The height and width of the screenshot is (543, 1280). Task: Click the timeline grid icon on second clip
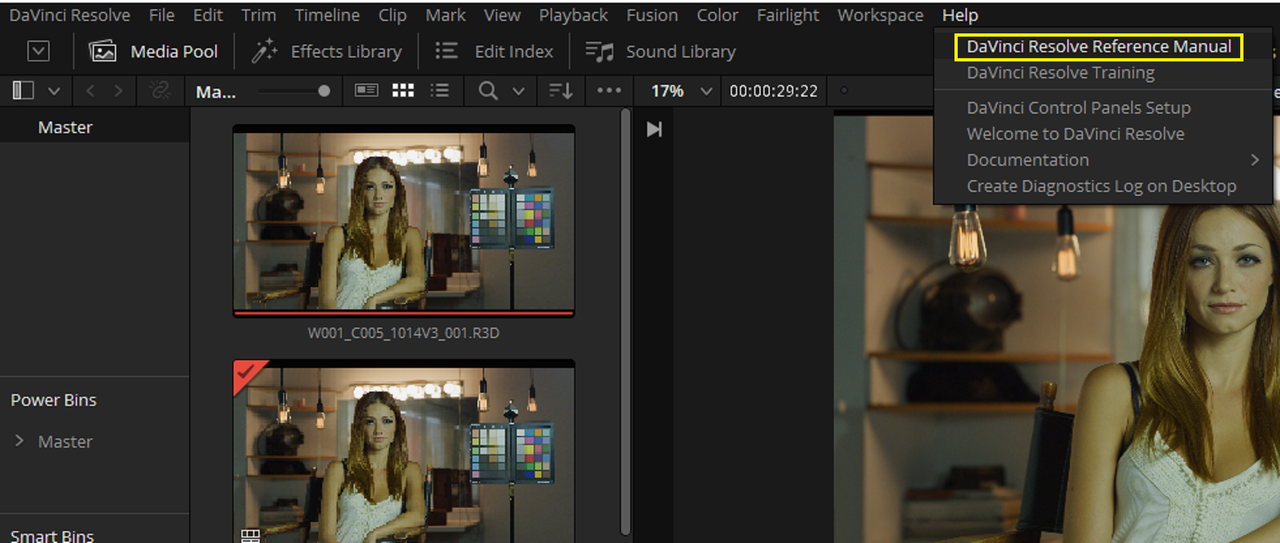pyautogui.click(x=251, y=537)
